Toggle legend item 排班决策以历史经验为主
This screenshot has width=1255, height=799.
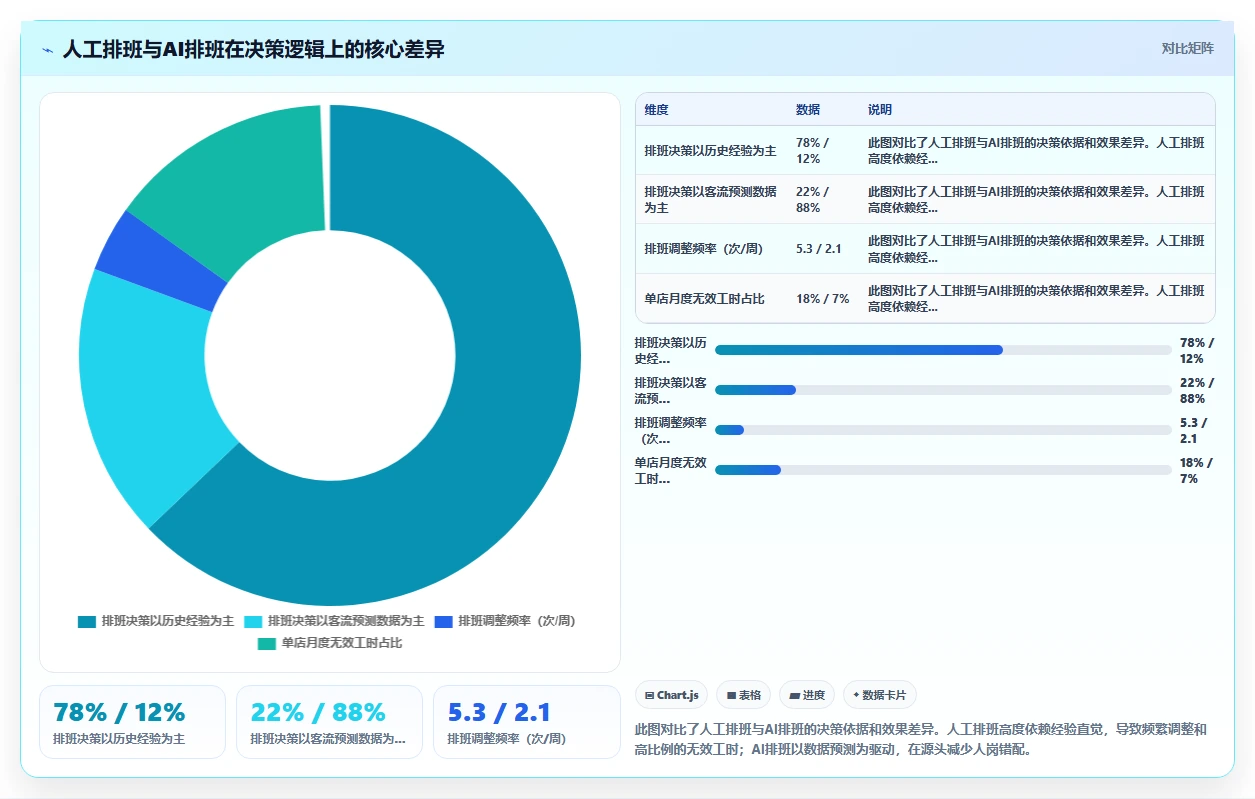(156, 621)
